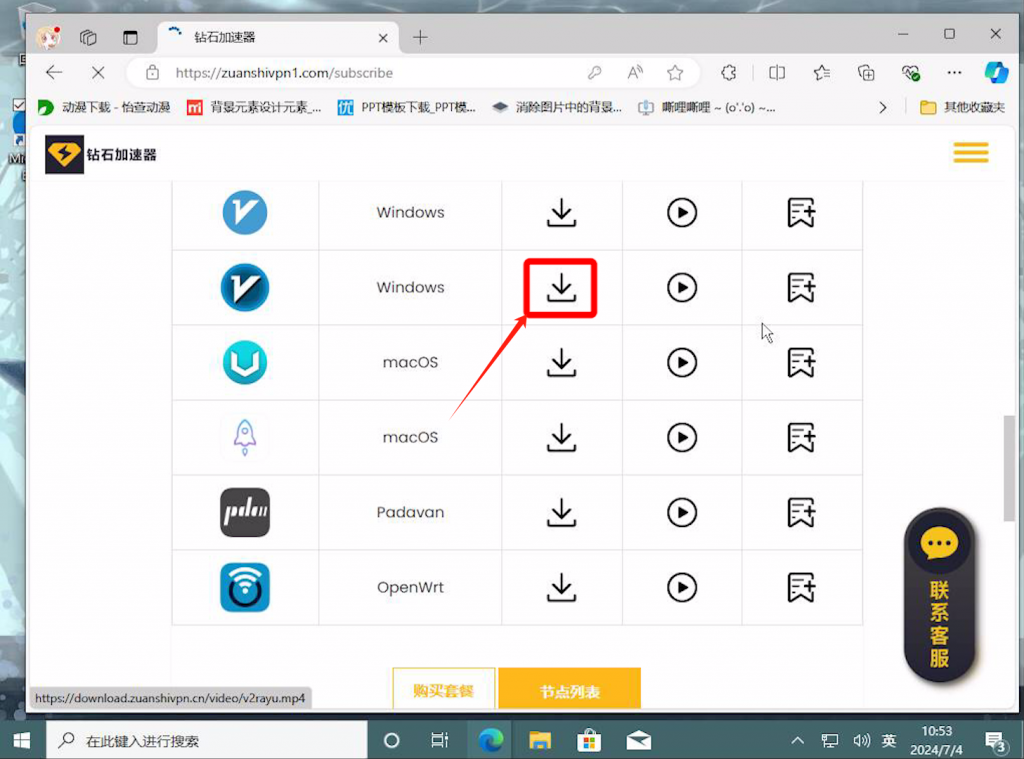The image size is (1024, 759).
Task: Stop loading the page
Action: (x=98, y=73)
